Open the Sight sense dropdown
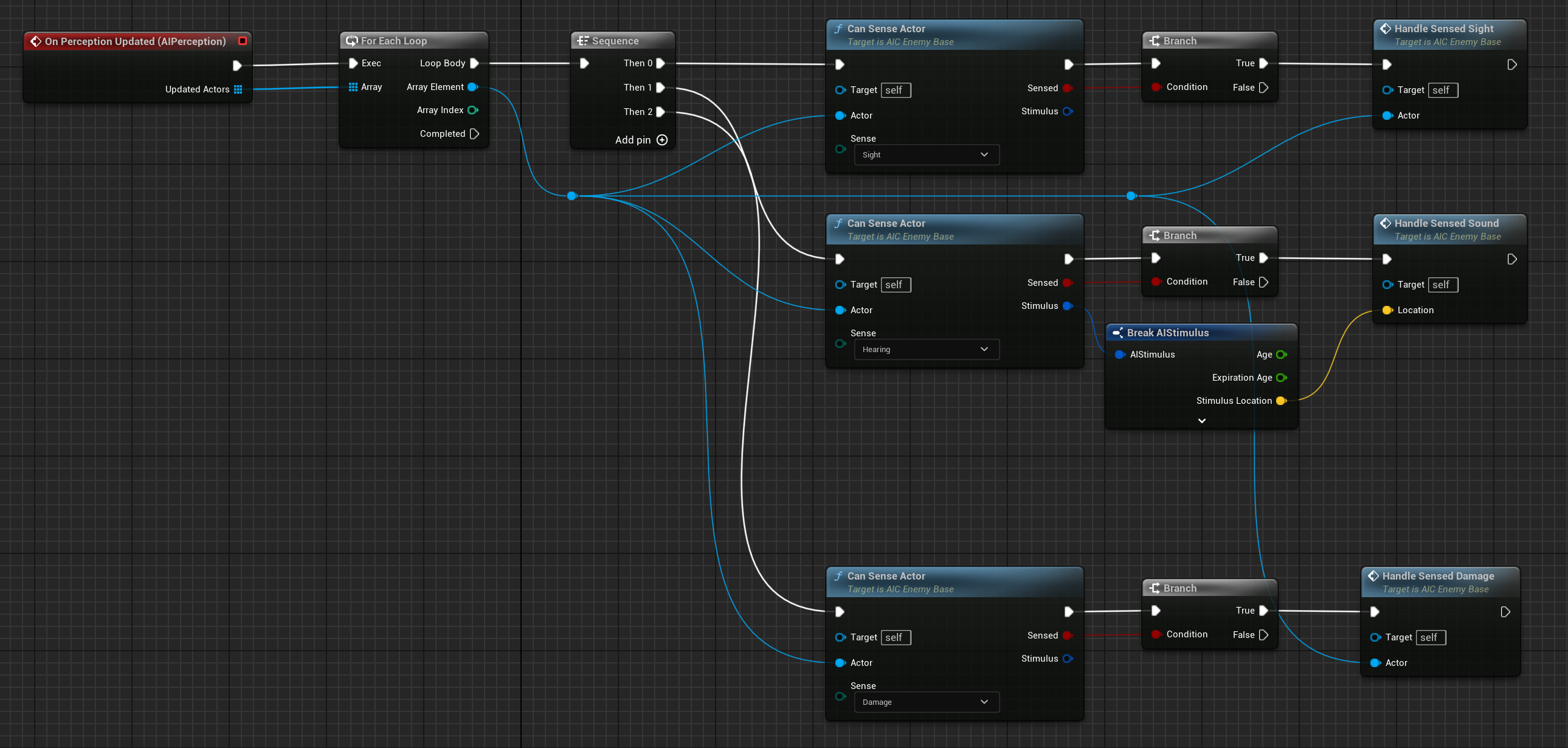Viewport: 1568px width, 748px height. point(926,154)
